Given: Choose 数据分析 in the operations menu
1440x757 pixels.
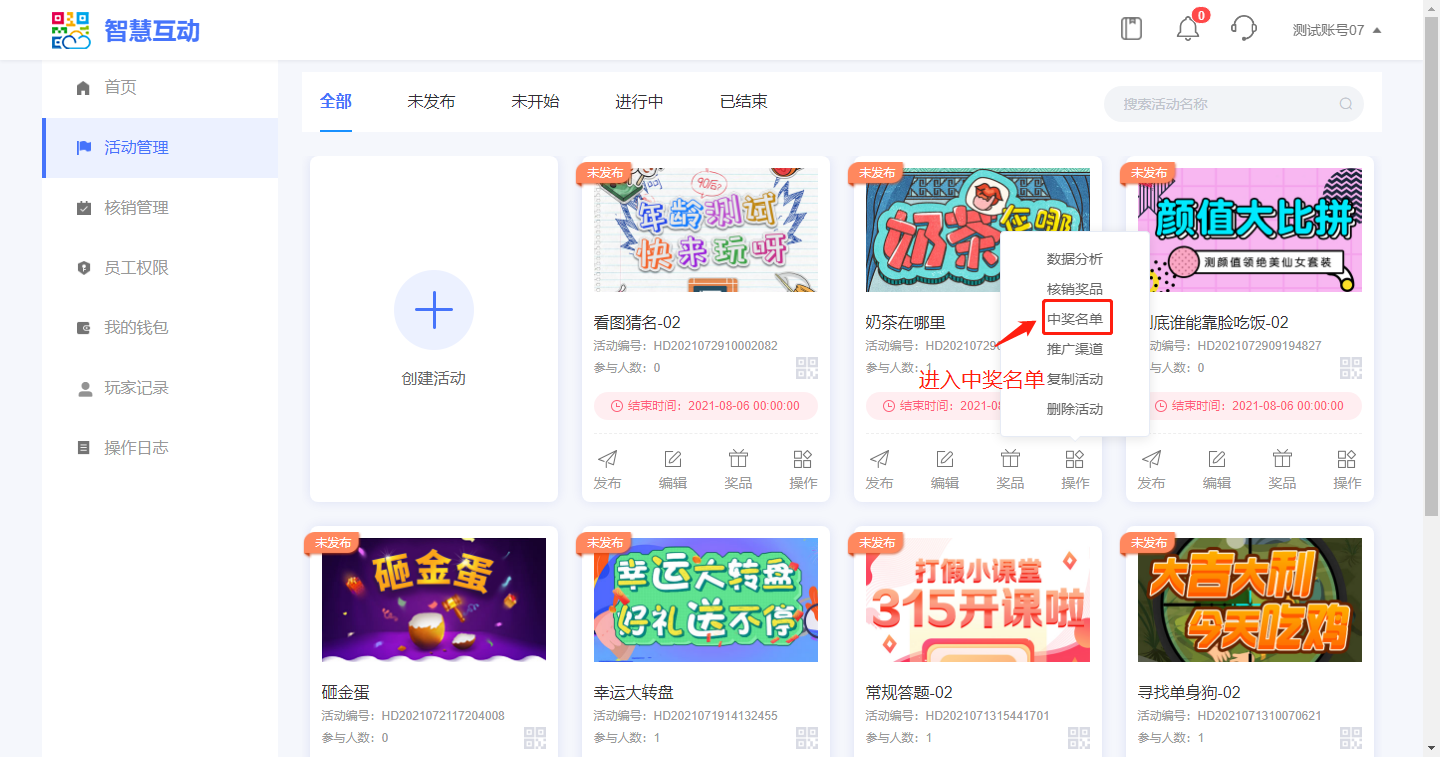Looking at the screenshot, I should [1075, 259].
